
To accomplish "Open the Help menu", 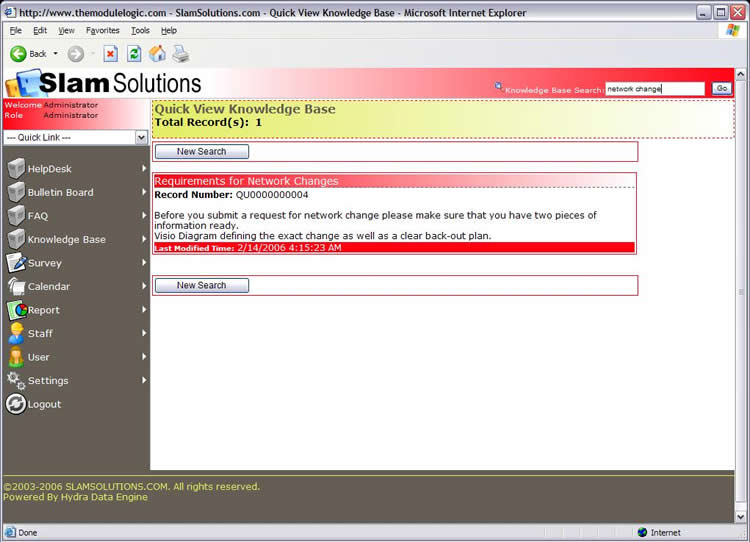I will 169,31.
